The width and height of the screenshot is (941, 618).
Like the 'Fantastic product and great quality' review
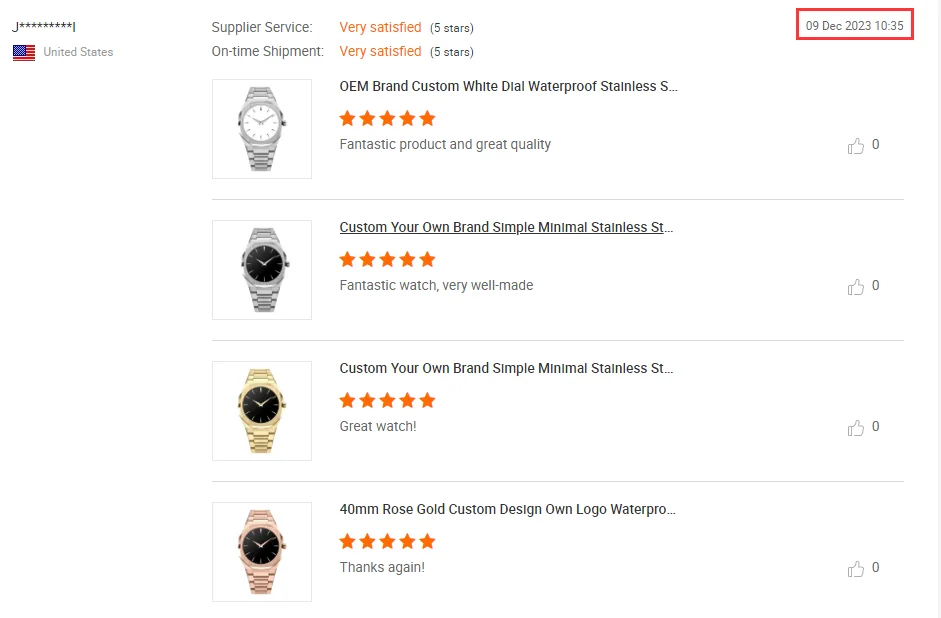856,146
